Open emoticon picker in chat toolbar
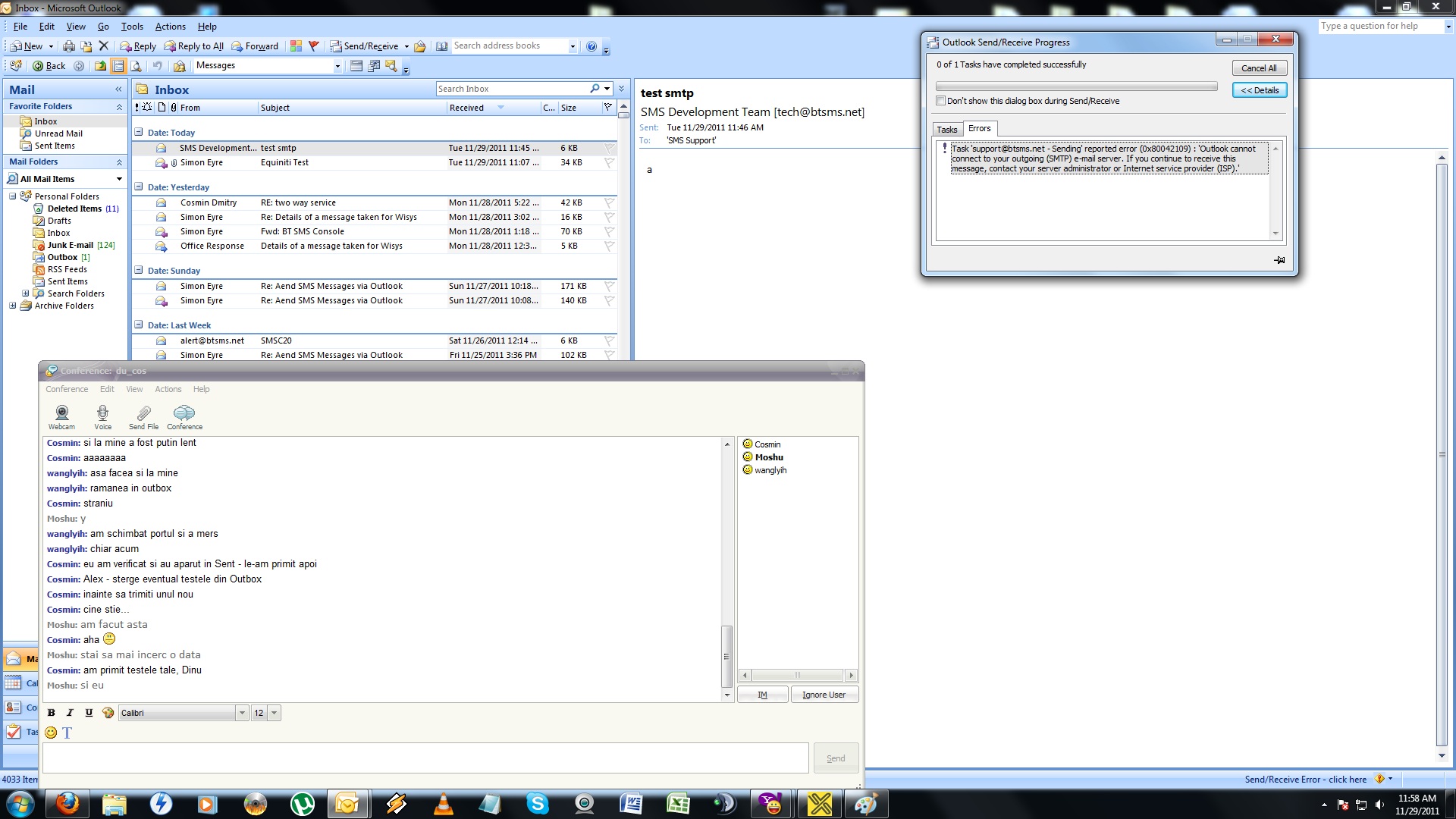 (51, 733)
